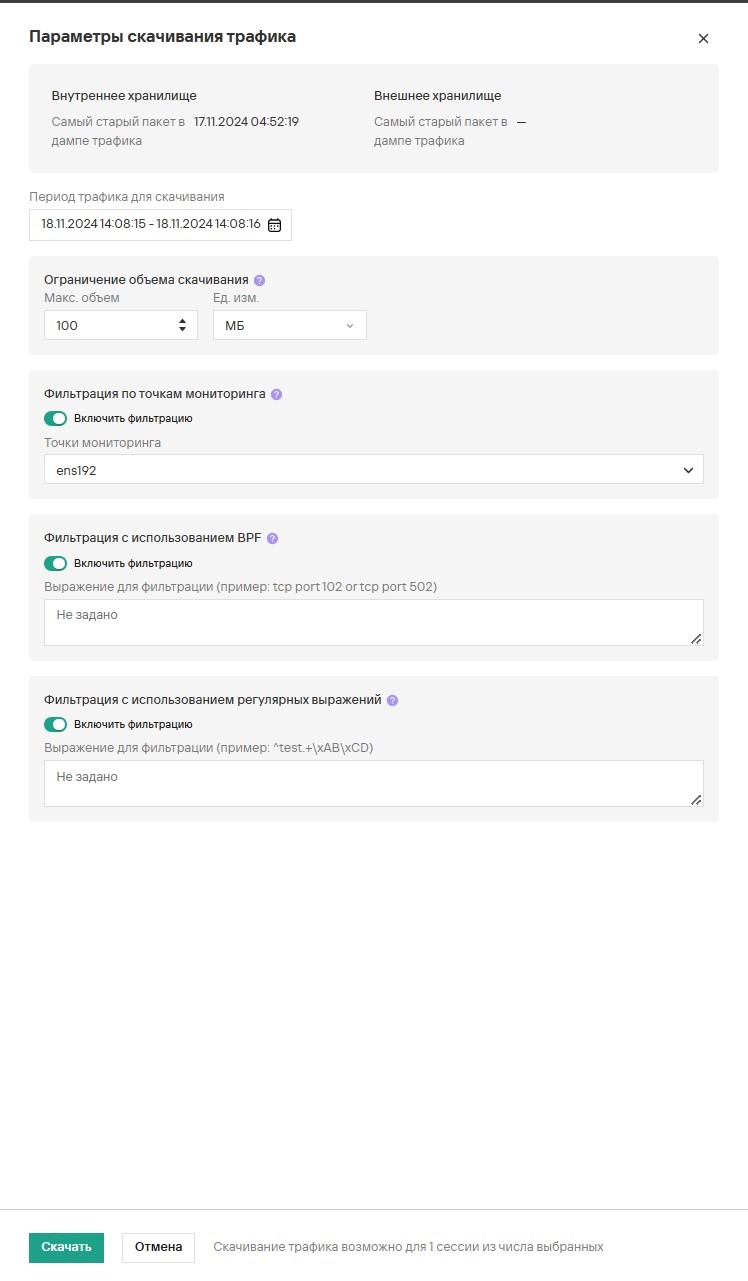Open the traffic period calendar icon
The height and width of the screenshot is (1281, 748).
(274, 225)
